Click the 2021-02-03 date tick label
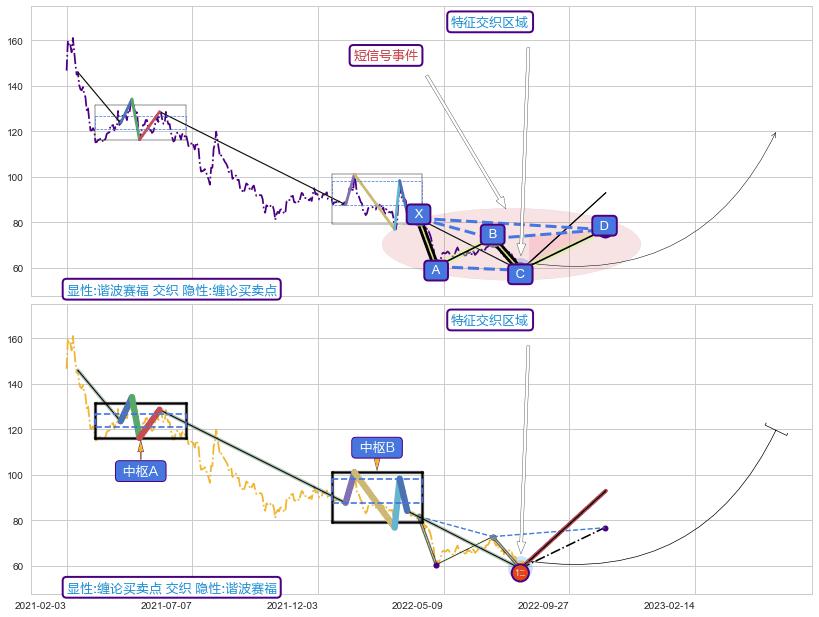The width and height of the screenshot is (819, 617). tap(40, 606)
